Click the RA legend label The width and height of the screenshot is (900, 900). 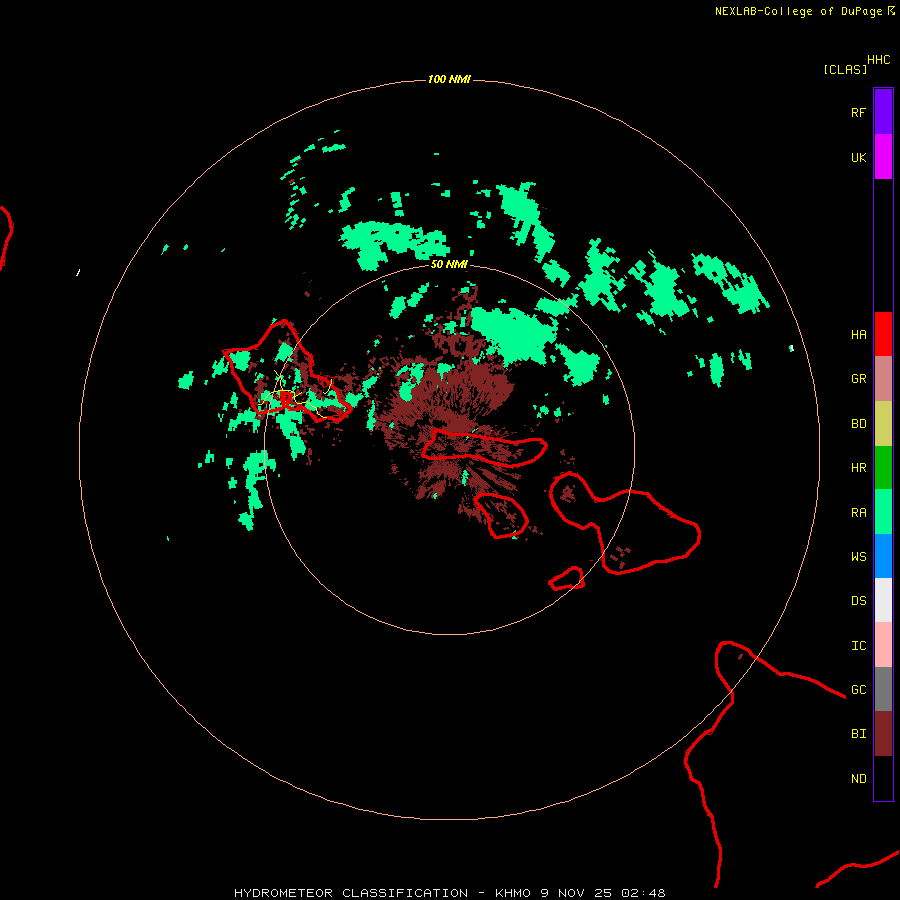coord(858,513)
